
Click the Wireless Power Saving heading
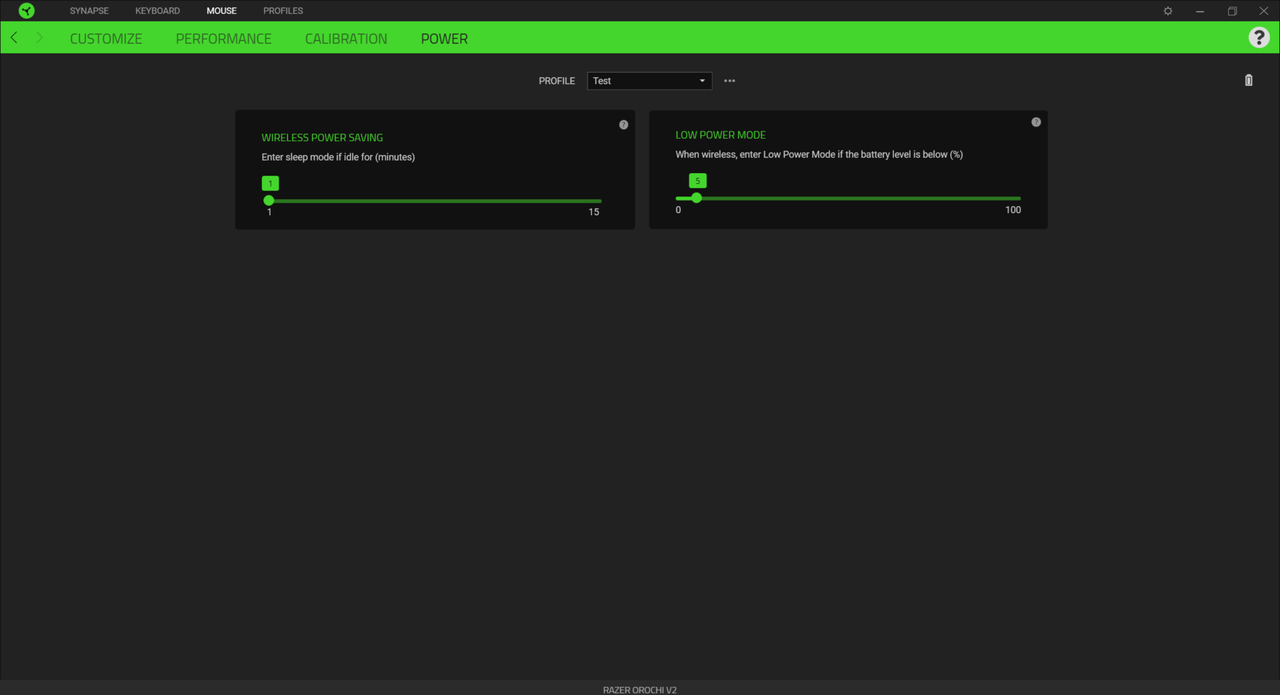[322, 138]
